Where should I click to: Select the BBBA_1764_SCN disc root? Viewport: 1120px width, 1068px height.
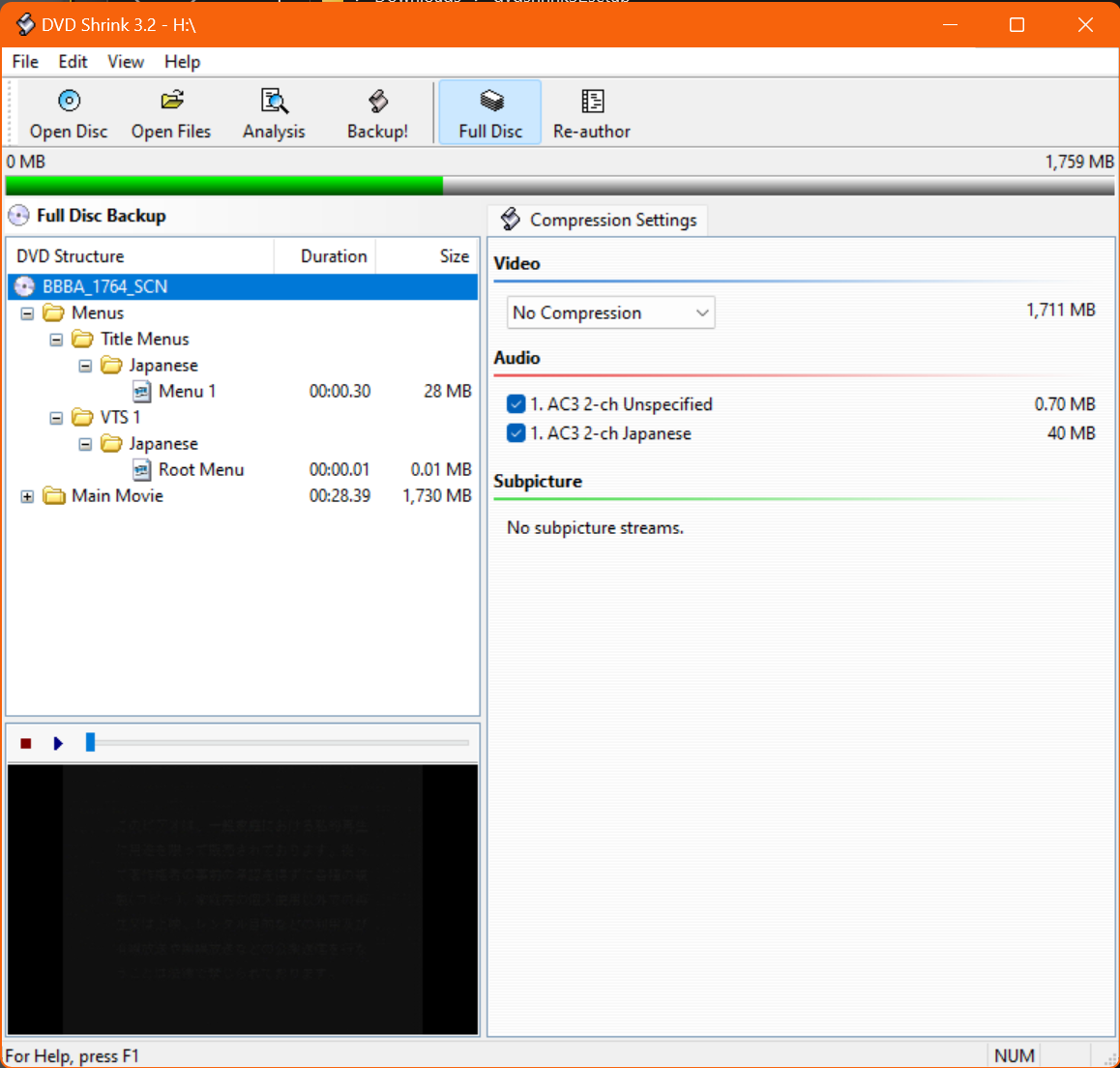[x=243, y=286]
